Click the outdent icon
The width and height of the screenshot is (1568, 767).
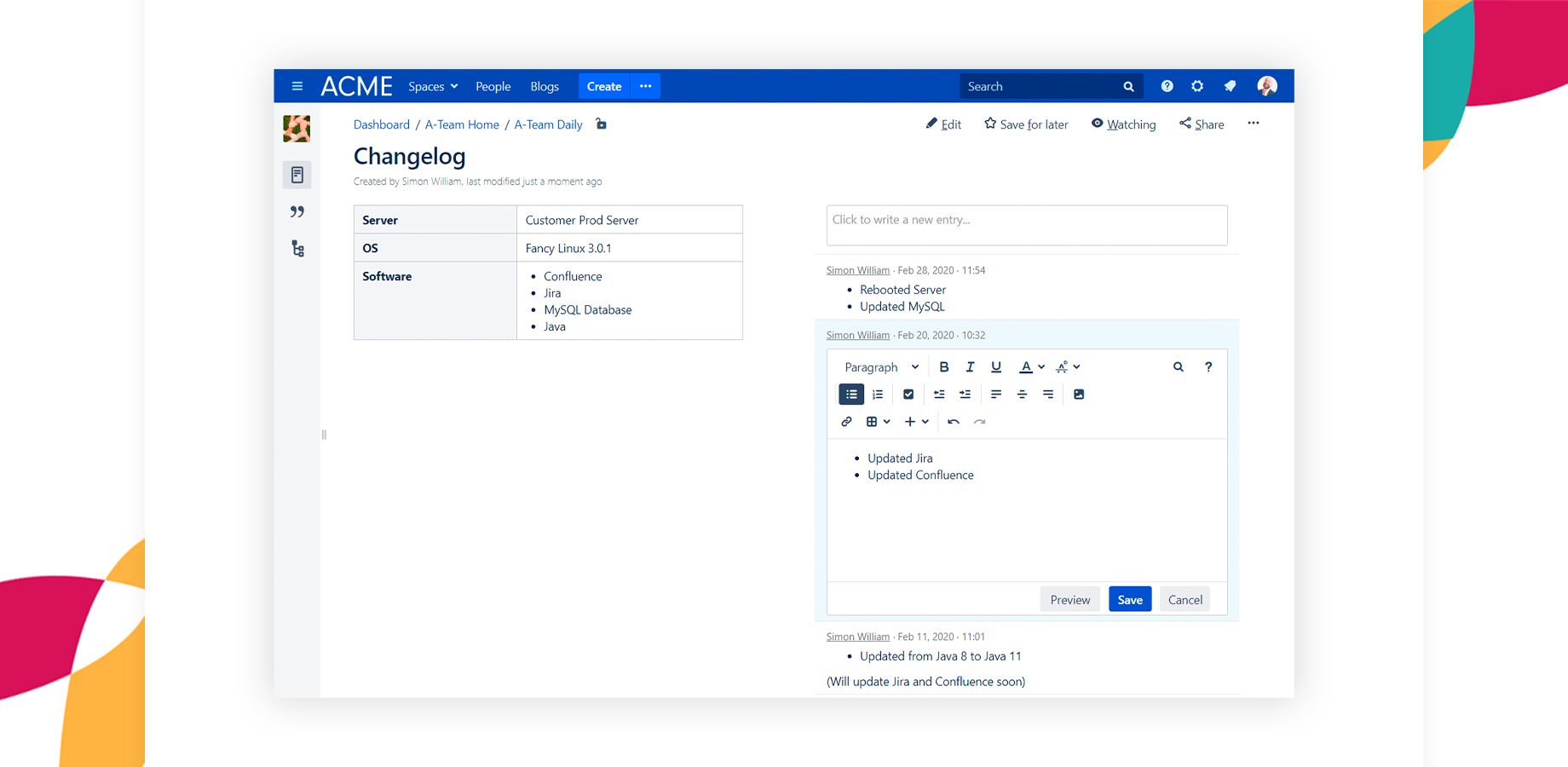pyautogui.click(x=939, y=395)
